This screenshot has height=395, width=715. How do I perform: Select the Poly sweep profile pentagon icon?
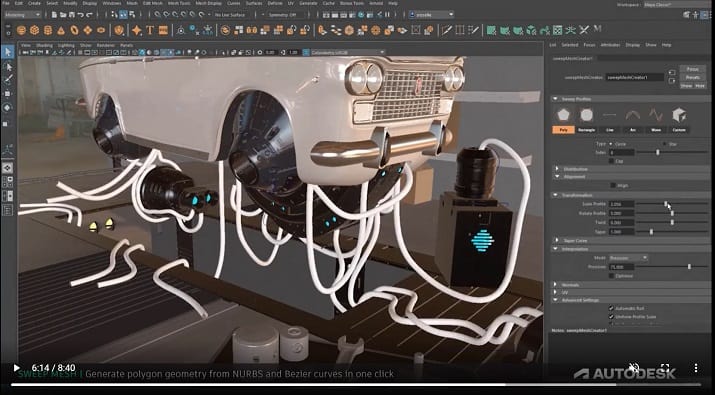pos(563,115)
